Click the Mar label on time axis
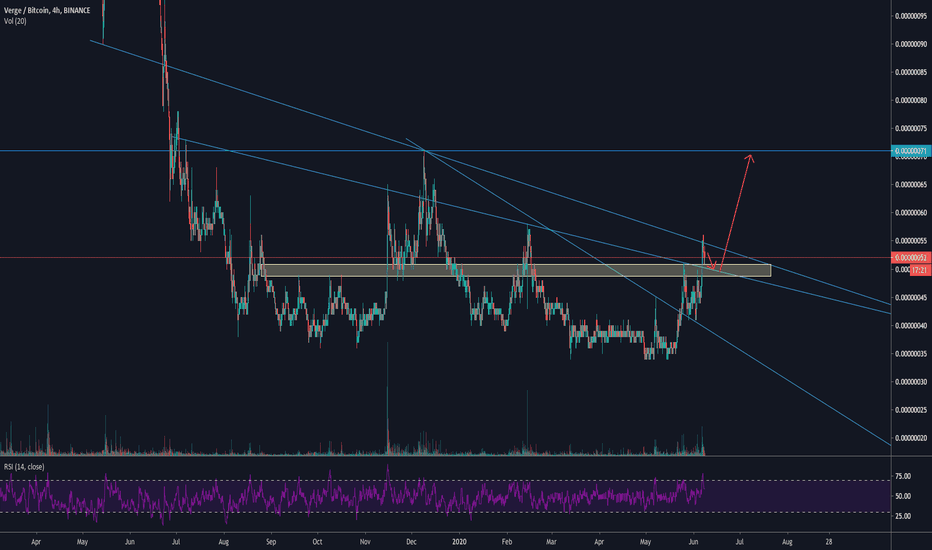The width and height of the screenshot is (932, 550). [x=551, y=542]
